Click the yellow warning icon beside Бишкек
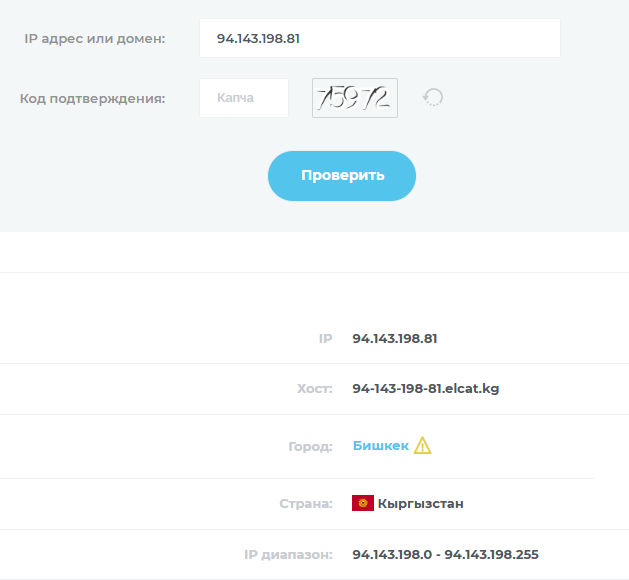This screenshot has height=580, width=629. 422,446
